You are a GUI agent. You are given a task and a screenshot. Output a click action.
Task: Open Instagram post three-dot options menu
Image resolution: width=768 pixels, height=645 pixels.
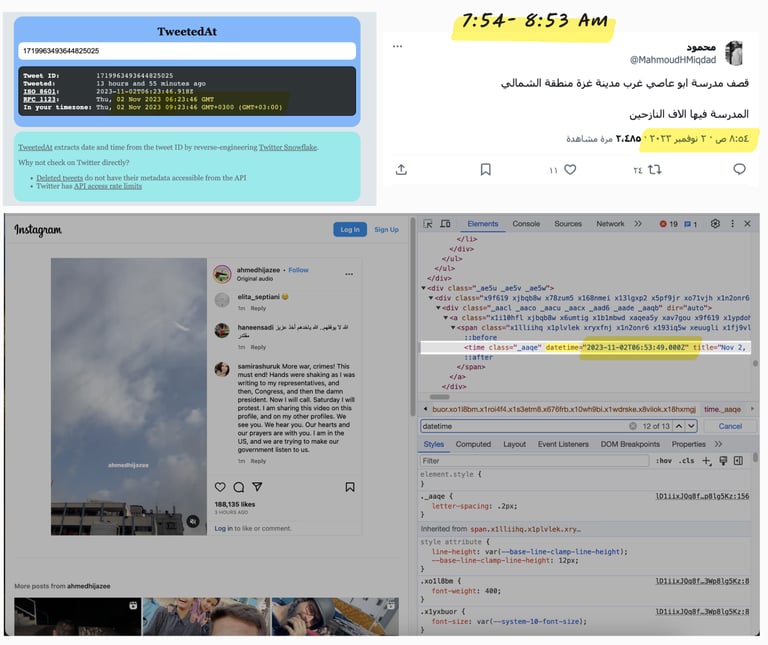tap(349, 274)
